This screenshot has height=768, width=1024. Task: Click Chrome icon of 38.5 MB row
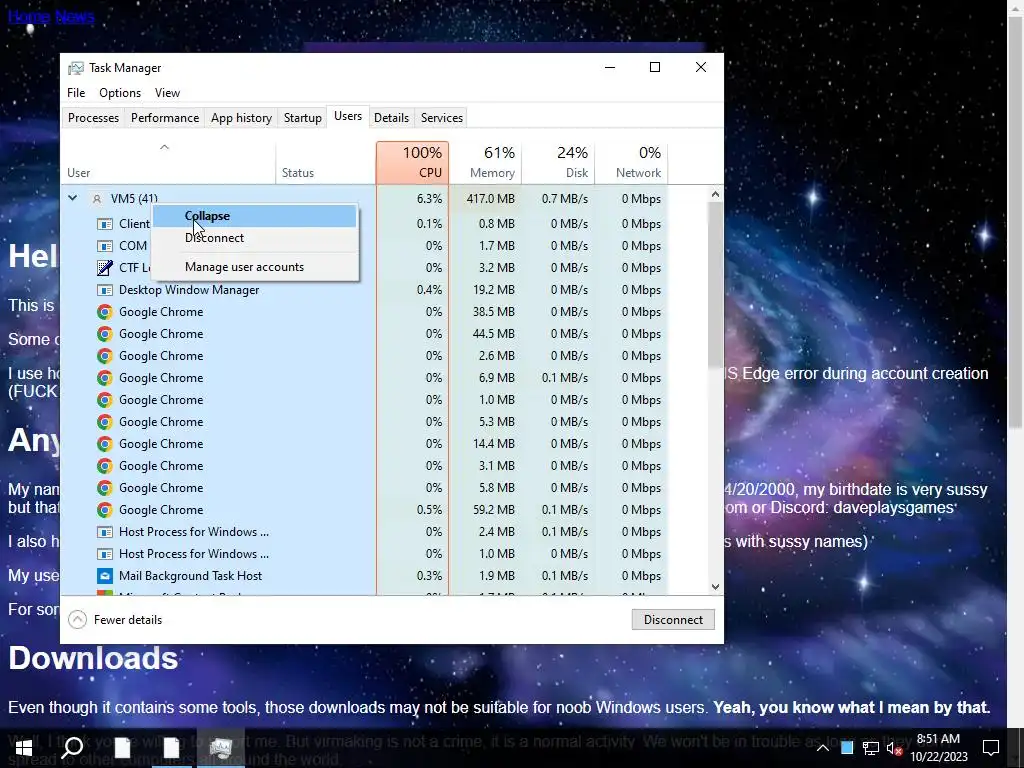tap(104, 312)
